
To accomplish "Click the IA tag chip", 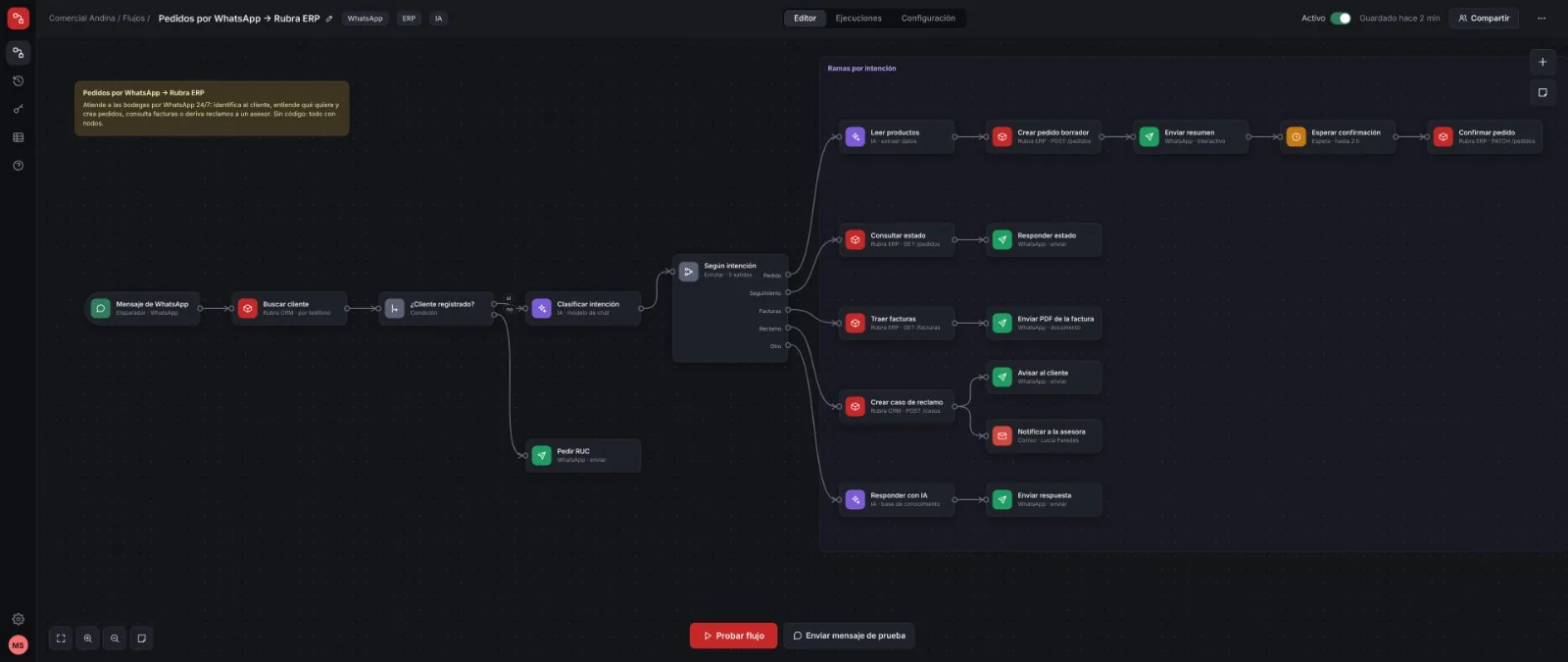I will click(438, 19).
